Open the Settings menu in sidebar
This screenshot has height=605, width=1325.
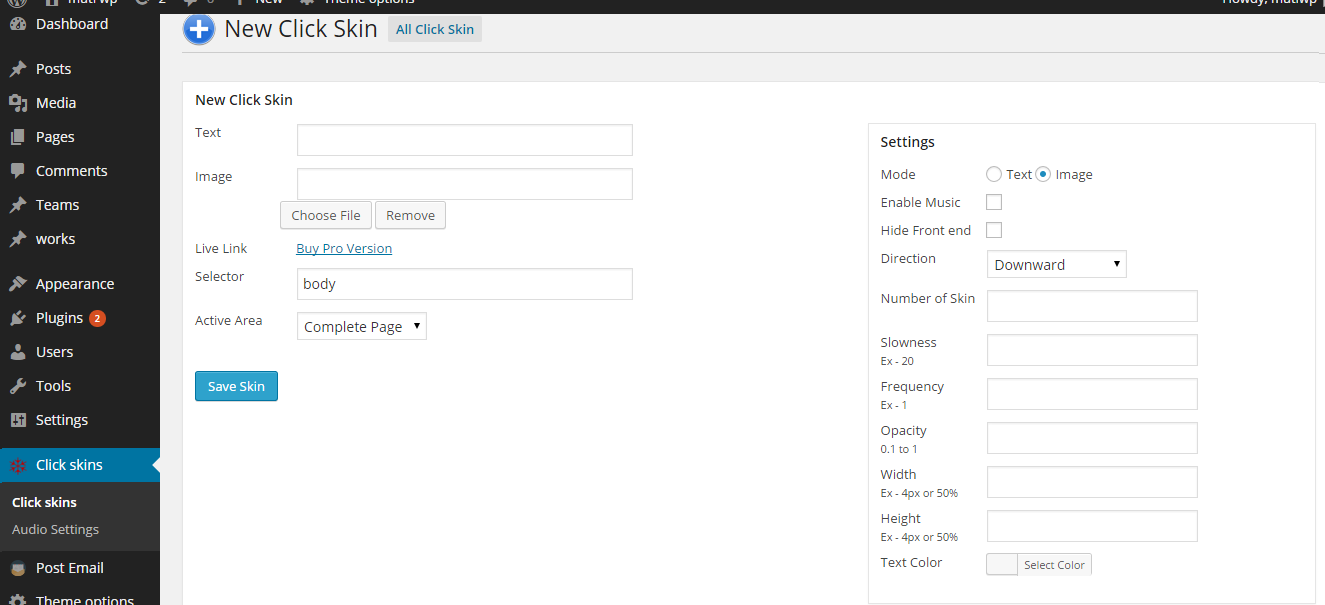tap(61, 420)
